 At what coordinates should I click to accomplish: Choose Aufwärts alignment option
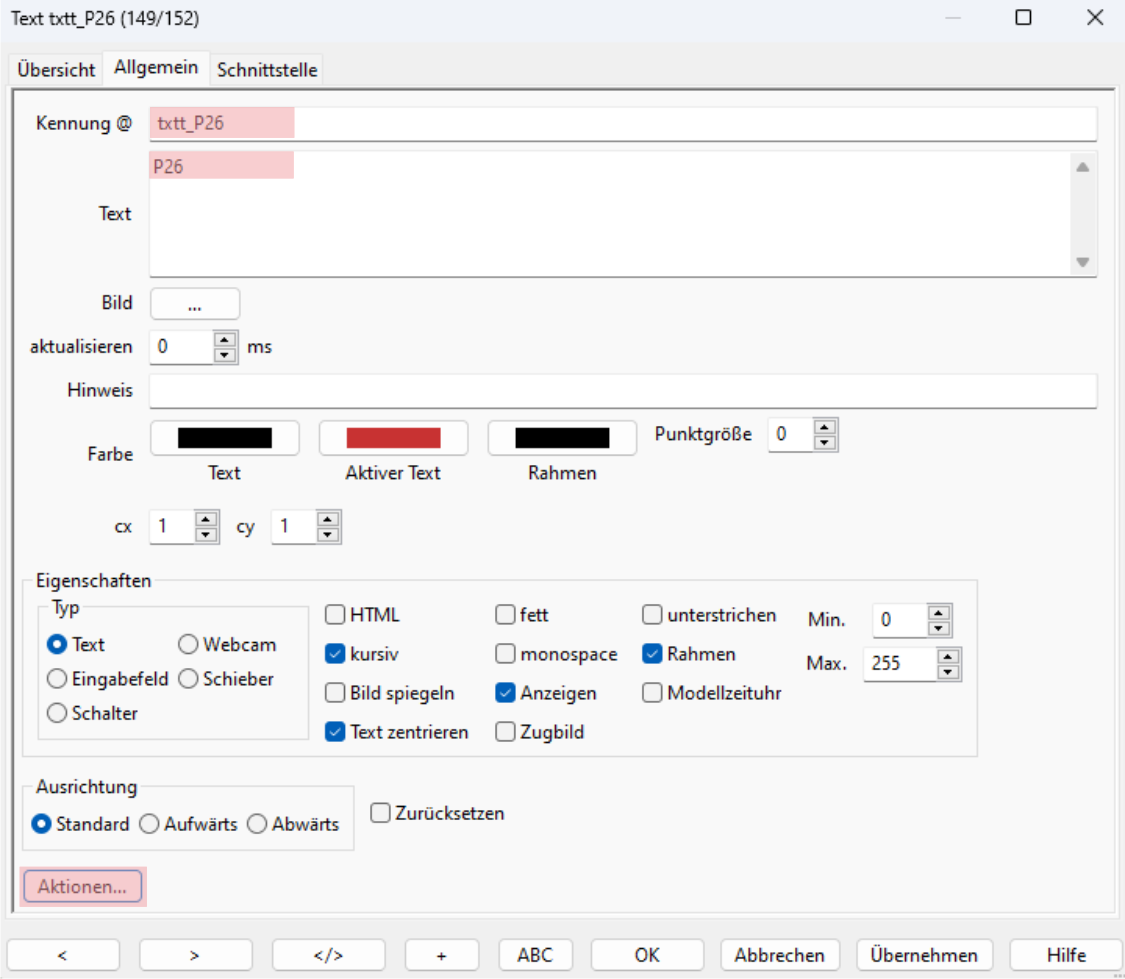pos(149,825)
